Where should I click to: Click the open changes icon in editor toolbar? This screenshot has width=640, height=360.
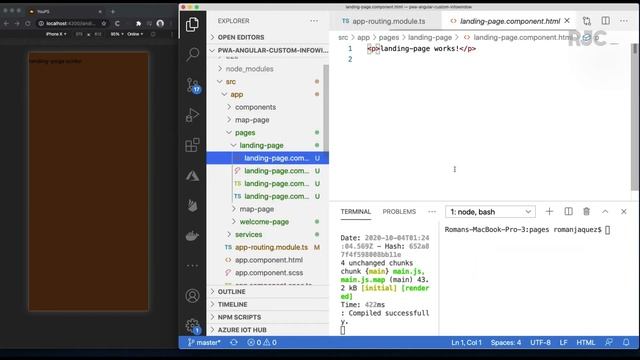tap(587, 21)
